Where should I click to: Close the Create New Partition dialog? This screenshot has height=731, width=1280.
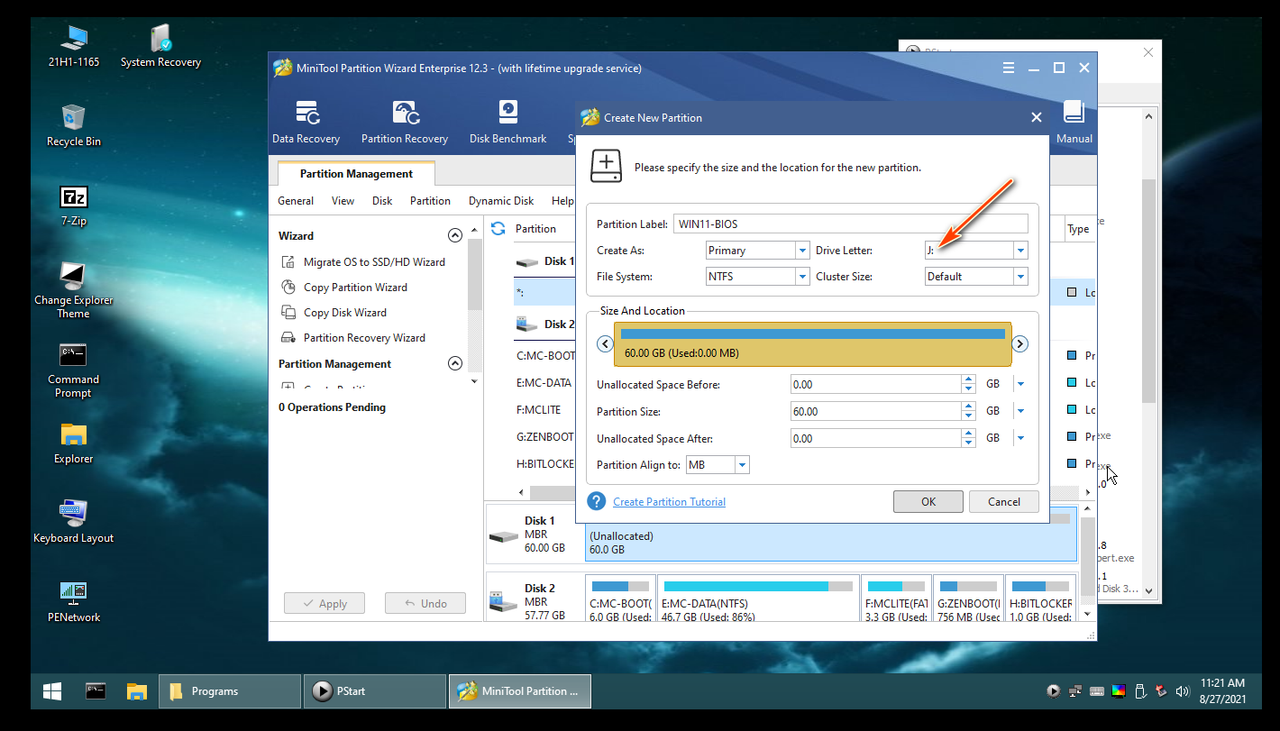click(x=1036, y=117)
